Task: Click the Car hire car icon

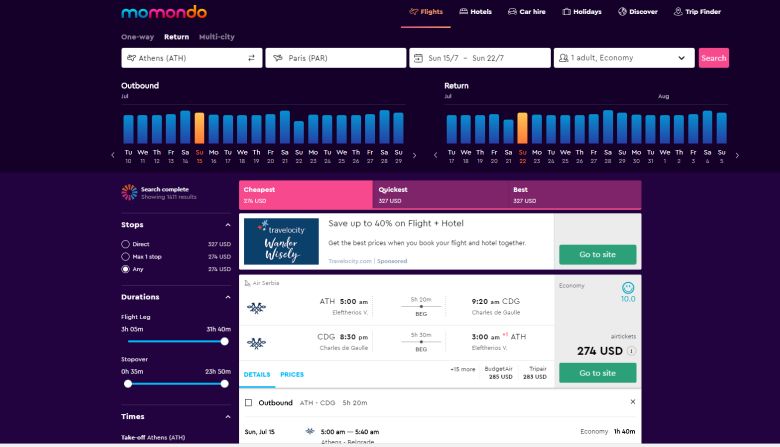Action: [x=512, y=11]
